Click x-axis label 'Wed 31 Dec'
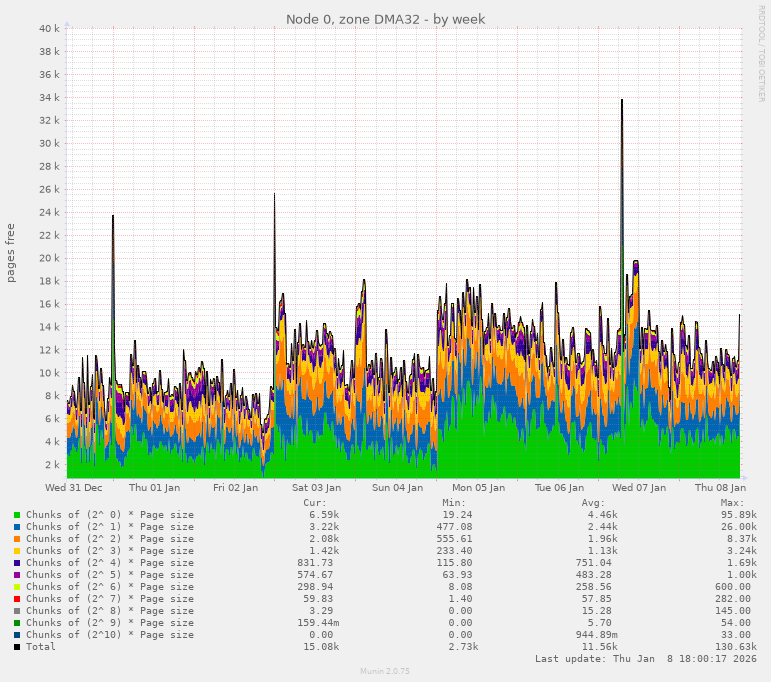This screenshot has height=682, width=771. (74, 488)
